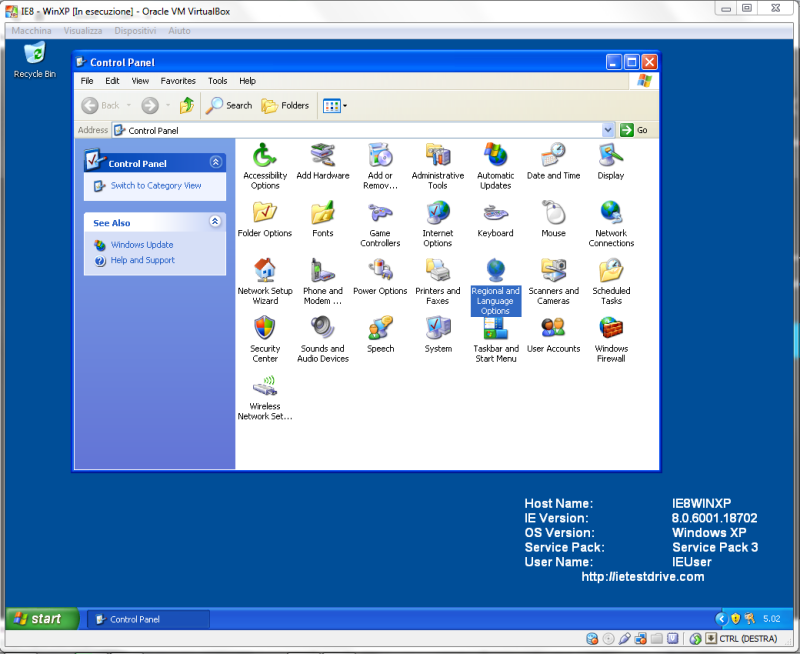Open Accessibility Options applet

tap(265, 166)
